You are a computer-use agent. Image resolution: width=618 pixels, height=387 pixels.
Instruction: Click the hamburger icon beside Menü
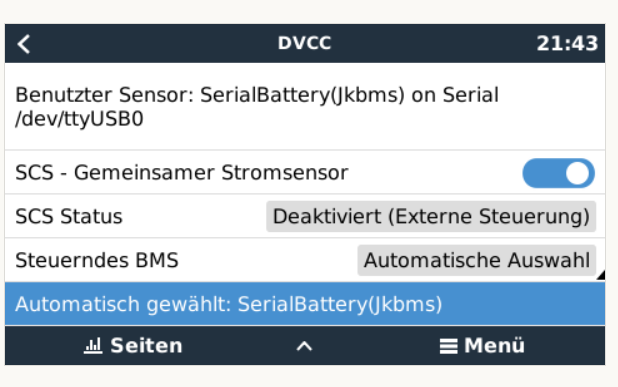(x=449, y=346)
